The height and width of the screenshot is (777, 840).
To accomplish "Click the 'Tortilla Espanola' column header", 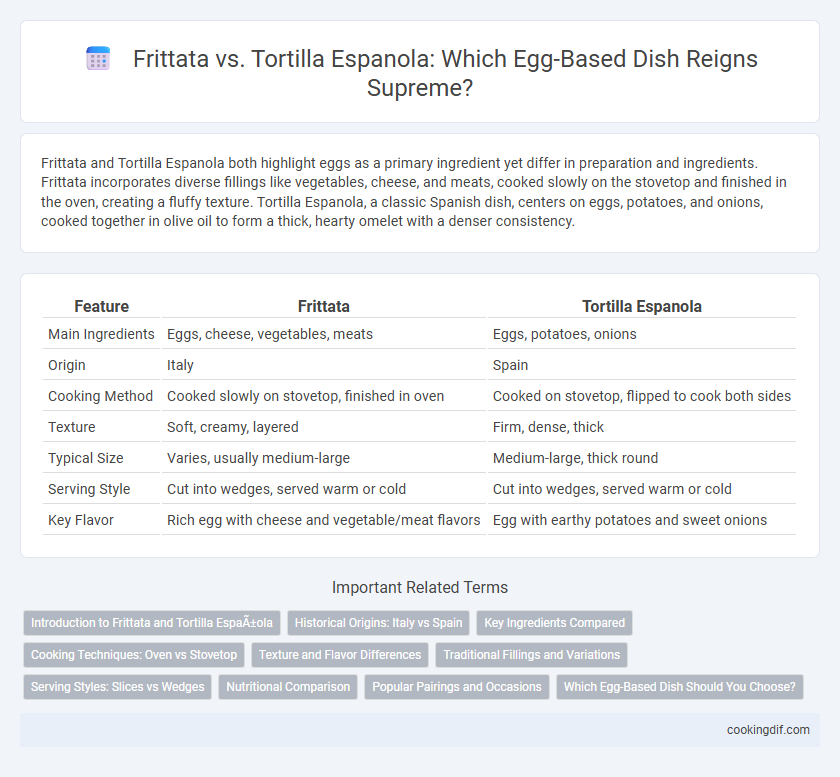I will [642, 307].
